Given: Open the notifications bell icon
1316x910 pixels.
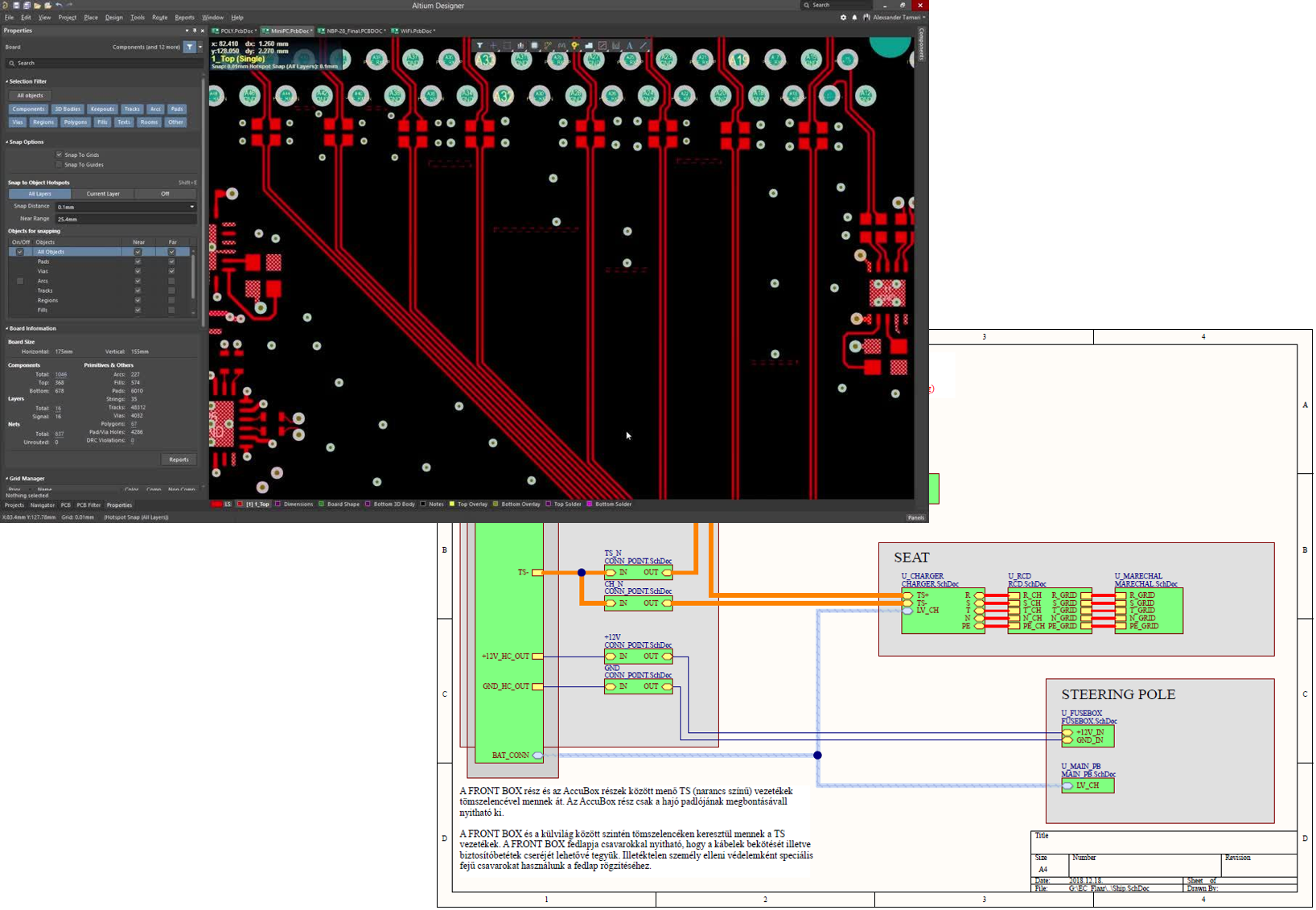Looking at the screenshot, I should [854, 17].
